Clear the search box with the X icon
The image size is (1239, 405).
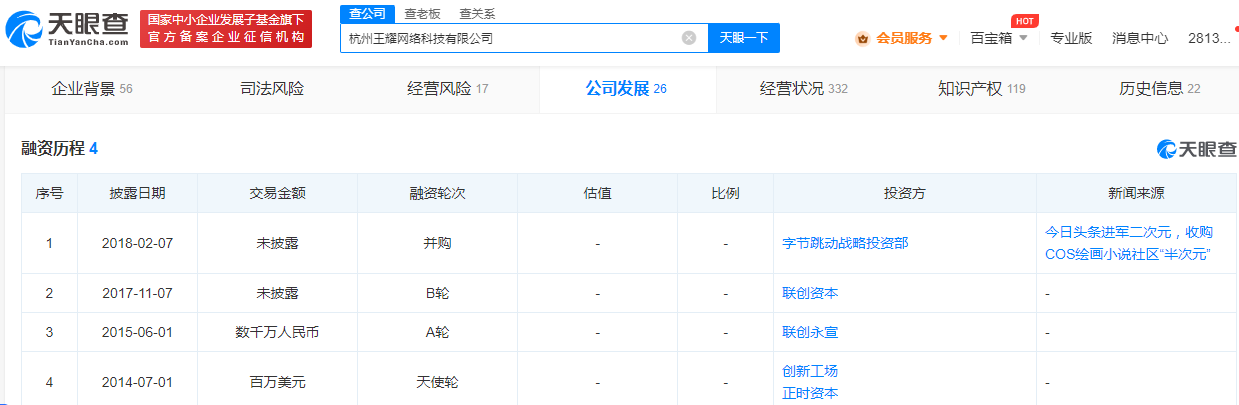pos(689,38)
